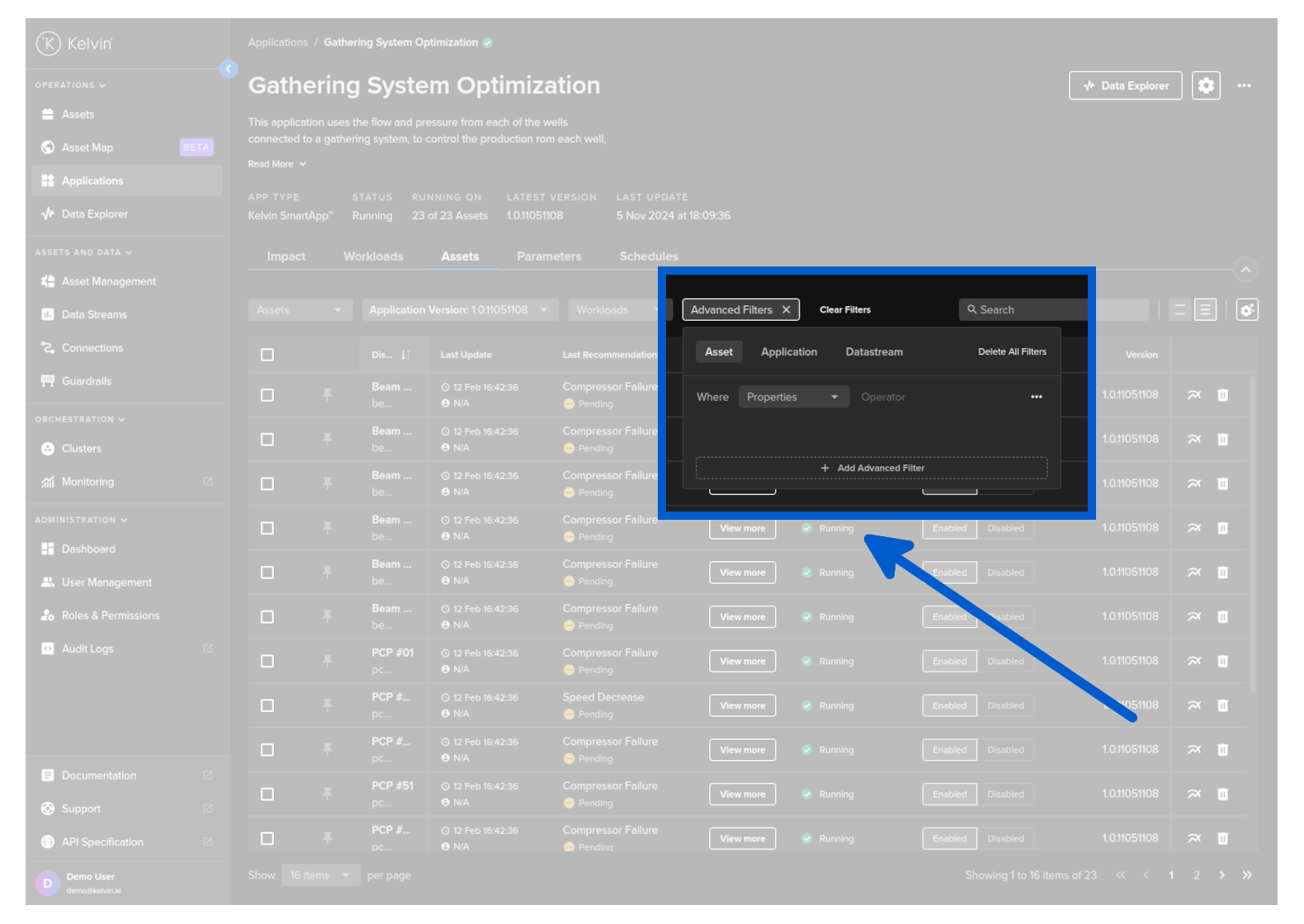Switch to compact row density view
Viewport: 1304px width, 924px height.
coord(1179,310)
